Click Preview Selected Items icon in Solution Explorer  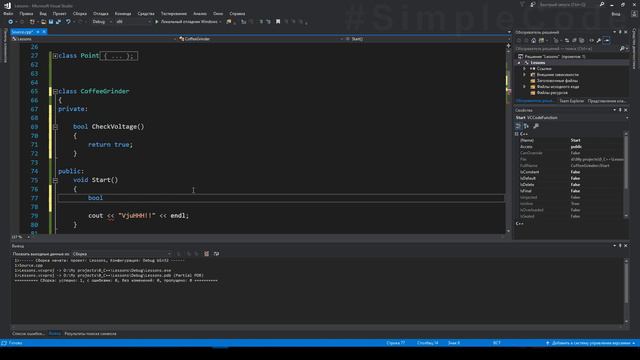point(607,40)
